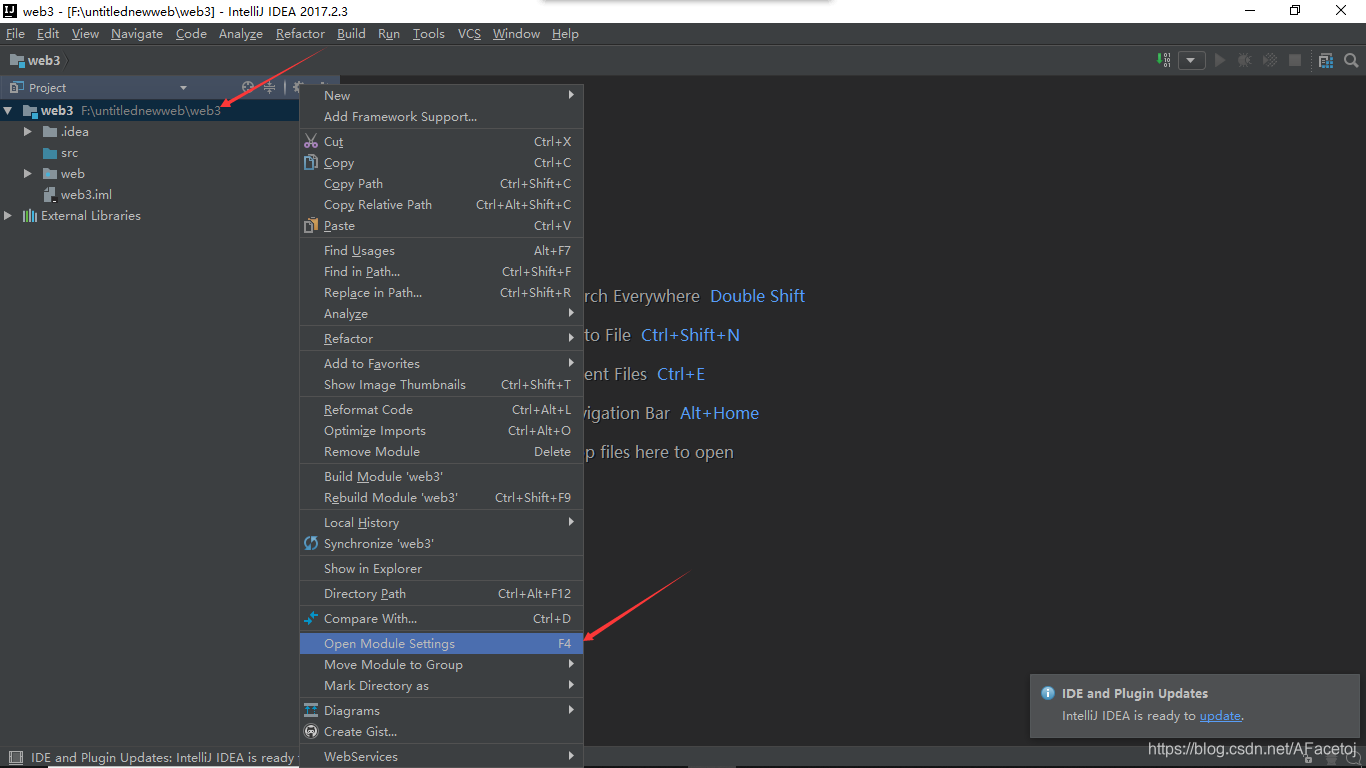Click Run with Coverage icon
The height and width of the screenshot is (768, 1366).
(x=1270, y=60)
